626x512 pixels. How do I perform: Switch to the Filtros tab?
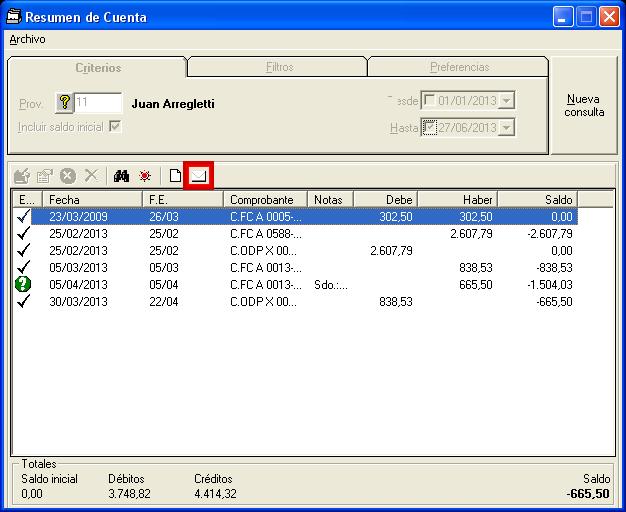click(279, 67)
